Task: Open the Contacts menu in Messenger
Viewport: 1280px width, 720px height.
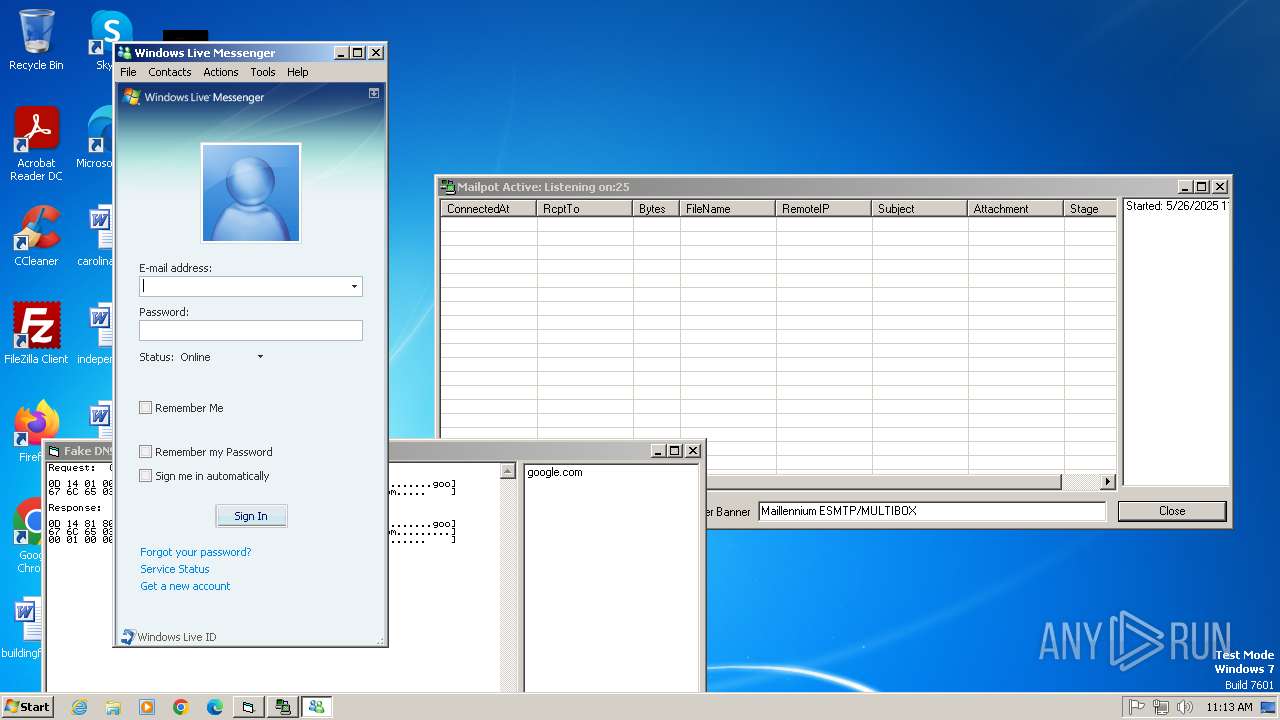Action: tap(170, 72)
